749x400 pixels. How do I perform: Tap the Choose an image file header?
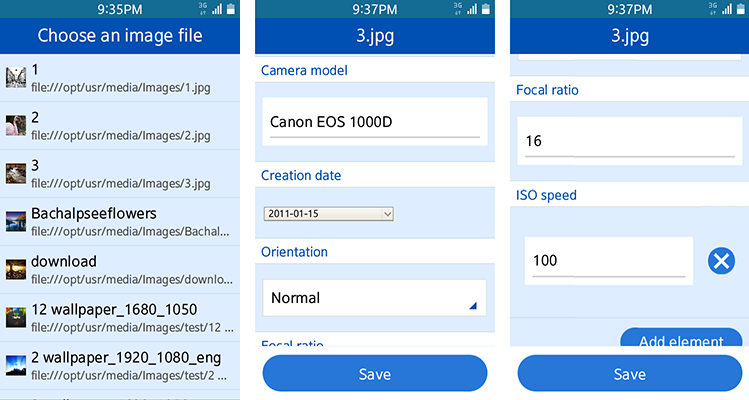click(x=120, y=36)
